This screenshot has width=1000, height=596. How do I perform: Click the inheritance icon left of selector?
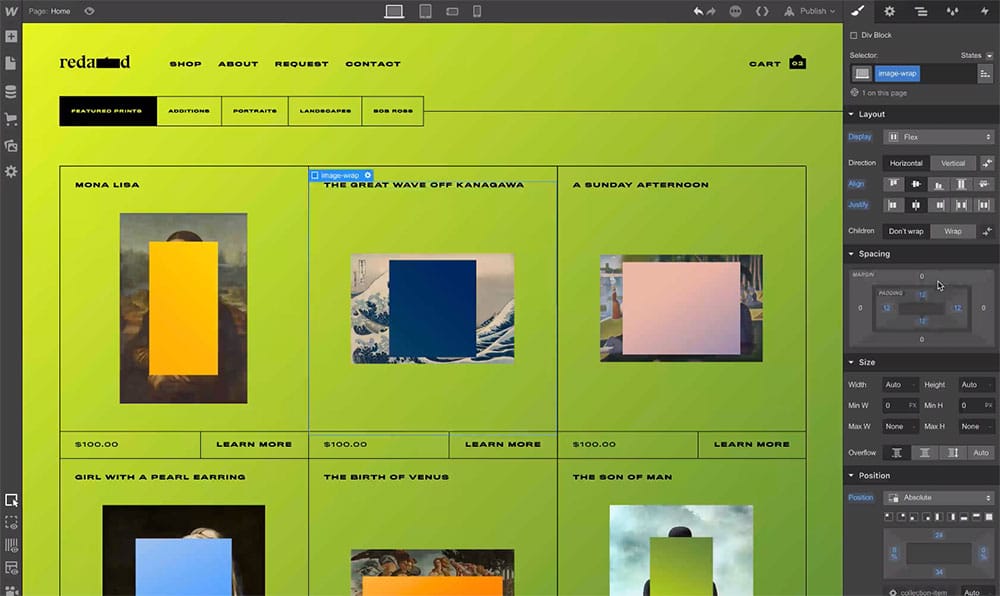point(862,73)
